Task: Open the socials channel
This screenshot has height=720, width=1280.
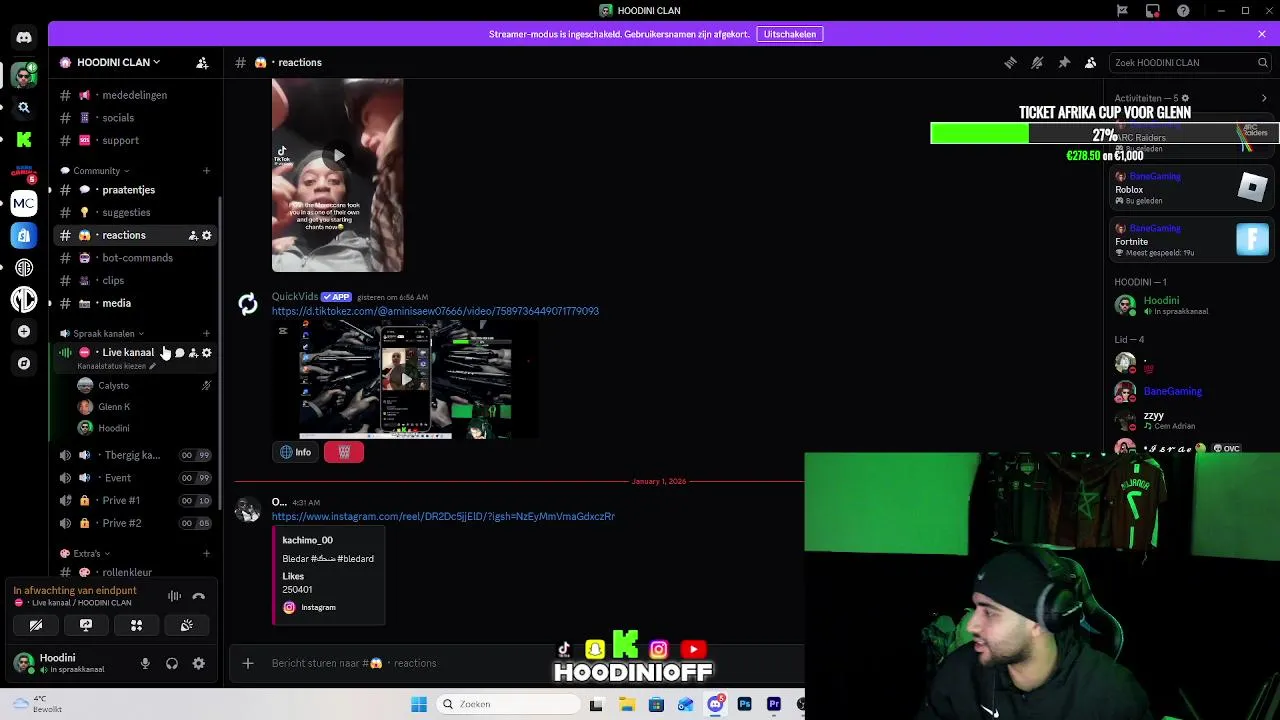Action: (134, 118)
